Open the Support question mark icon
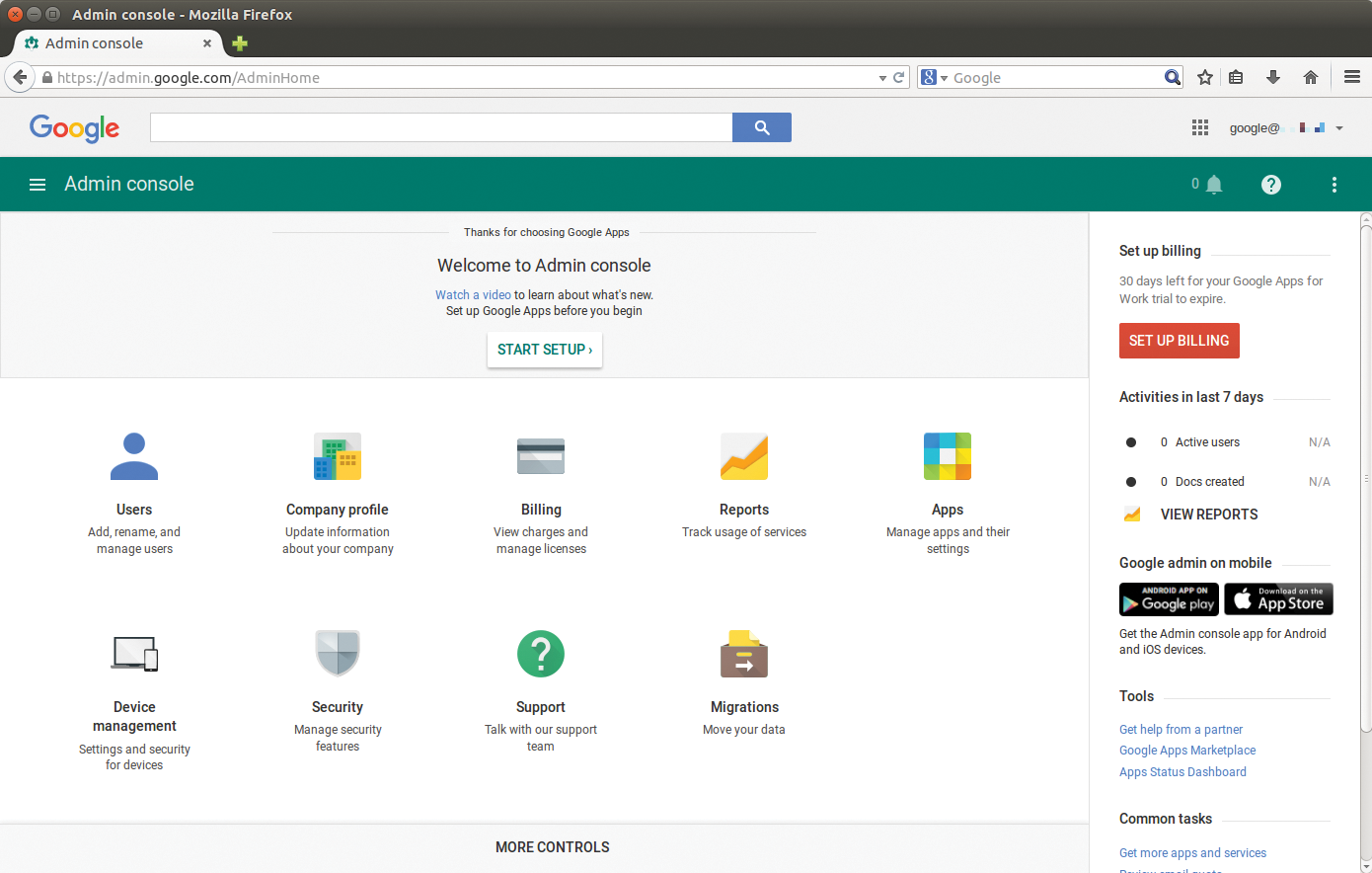 [x=541, y=654]
